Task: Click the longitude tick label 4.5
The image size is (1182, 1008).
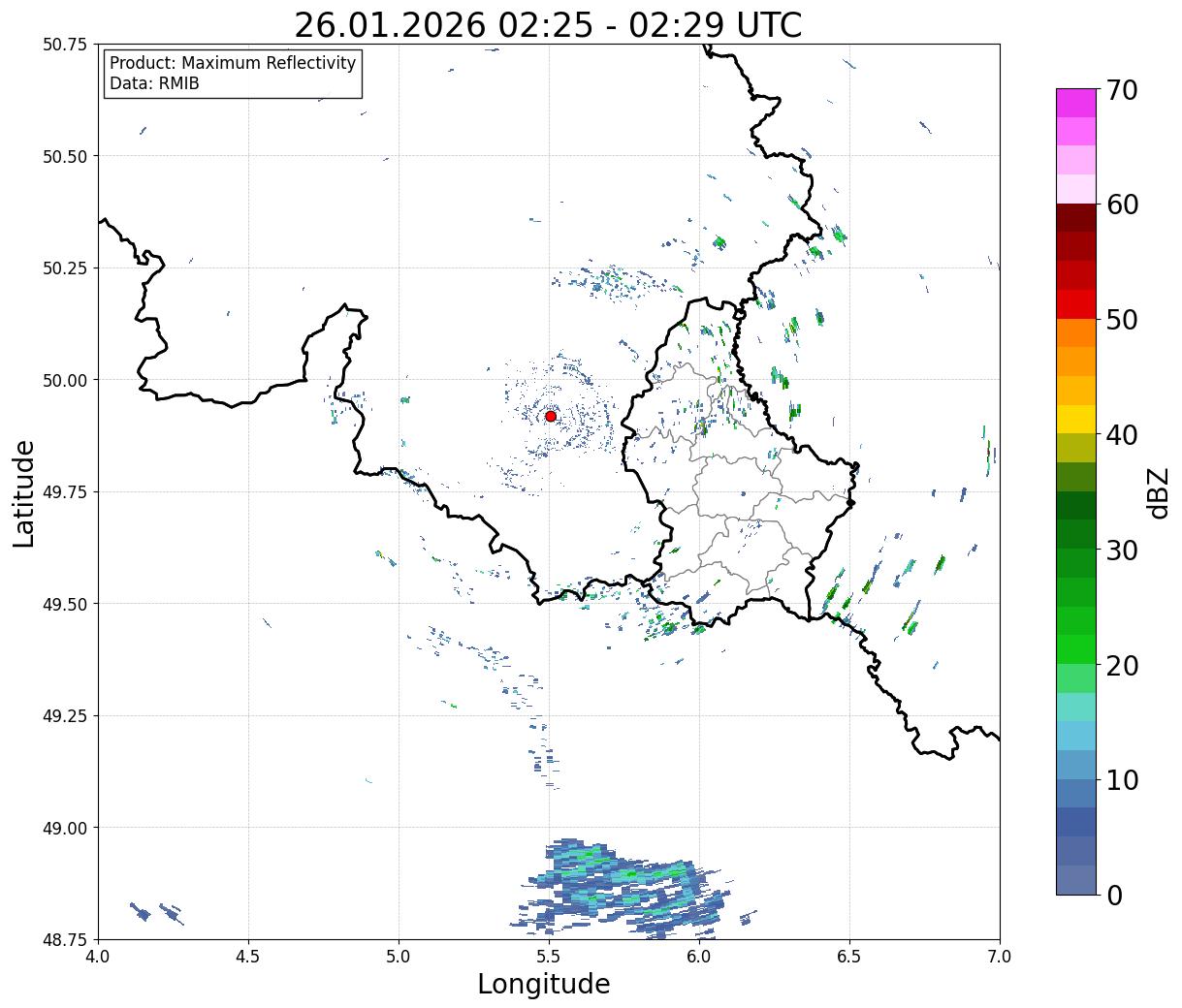Action: point(248,957)
